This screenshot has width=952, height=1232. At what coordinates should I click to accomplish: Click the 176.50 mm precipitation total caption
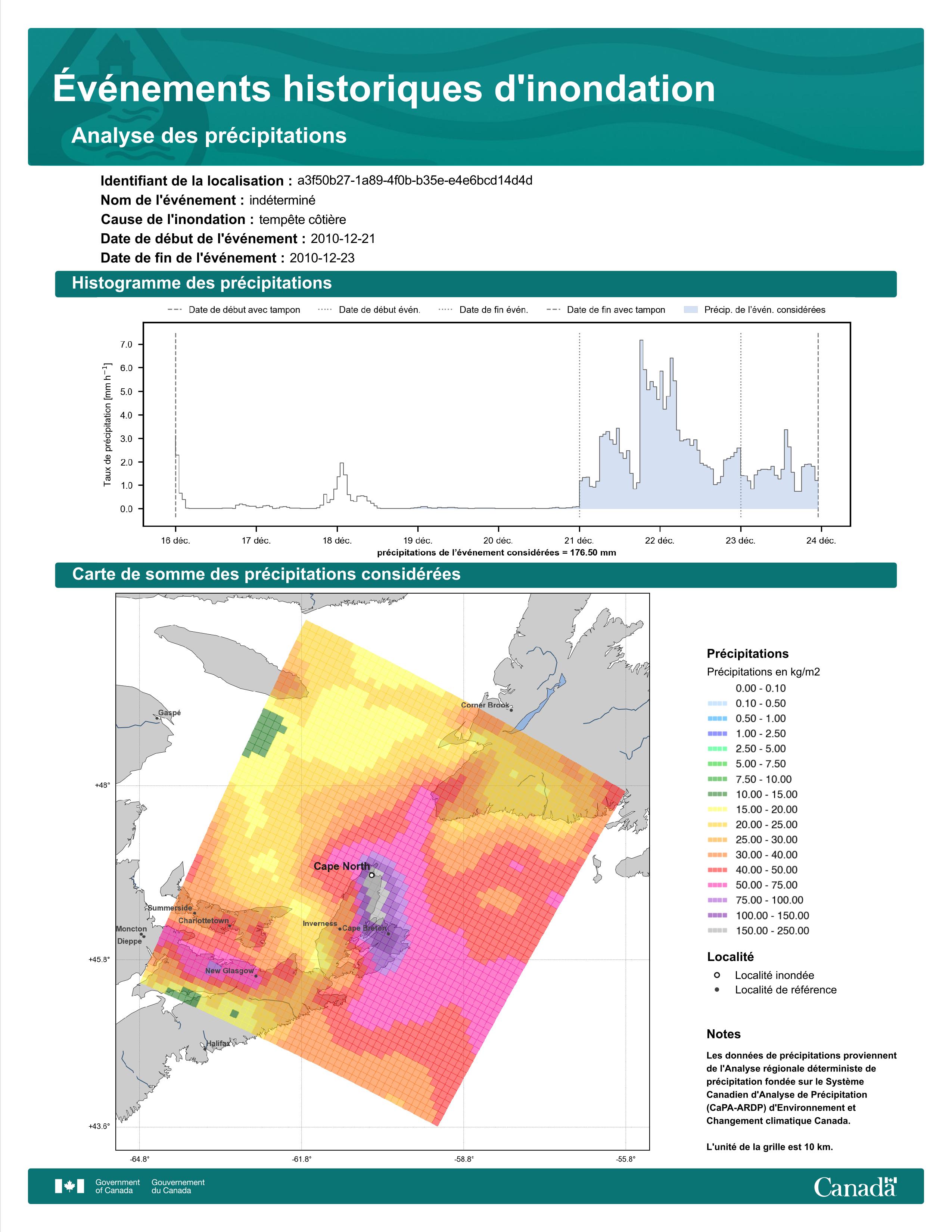pyautogui.click(x=496, y=553)
